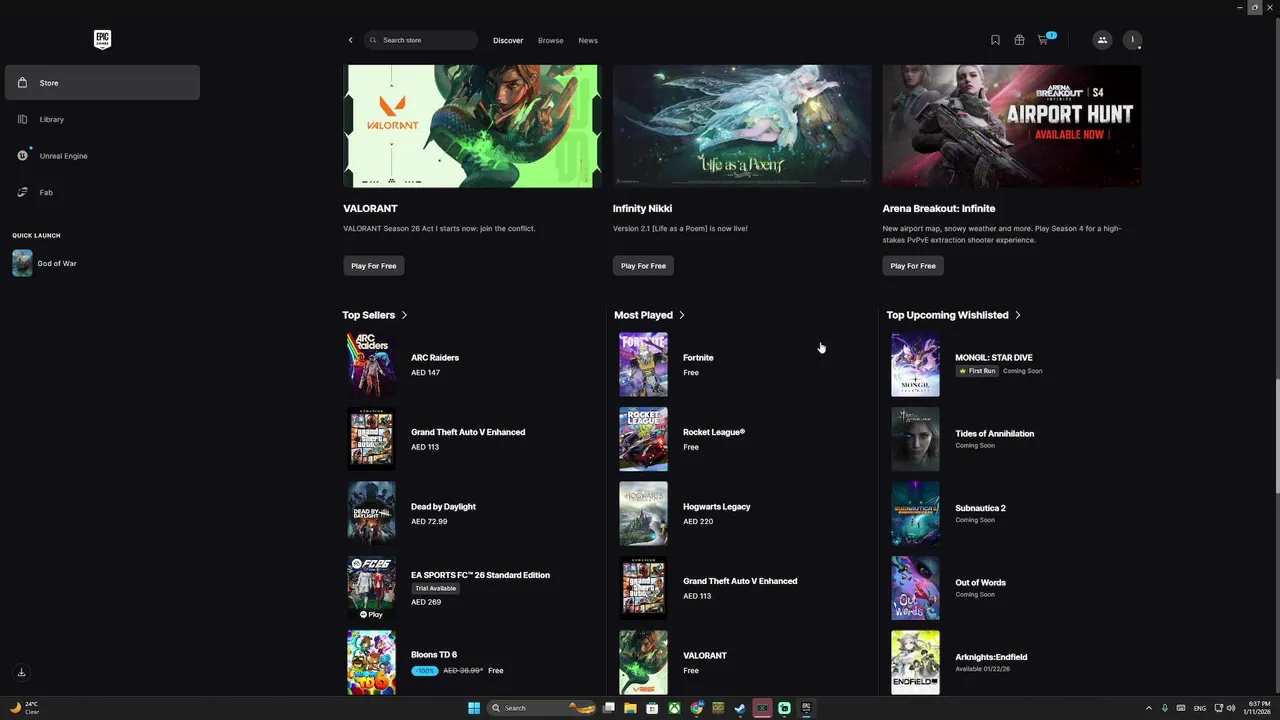This screenshot has height=720, width=1280.
Task: Open Subnautica 2 cover art
Action: (x=915, y=514)
